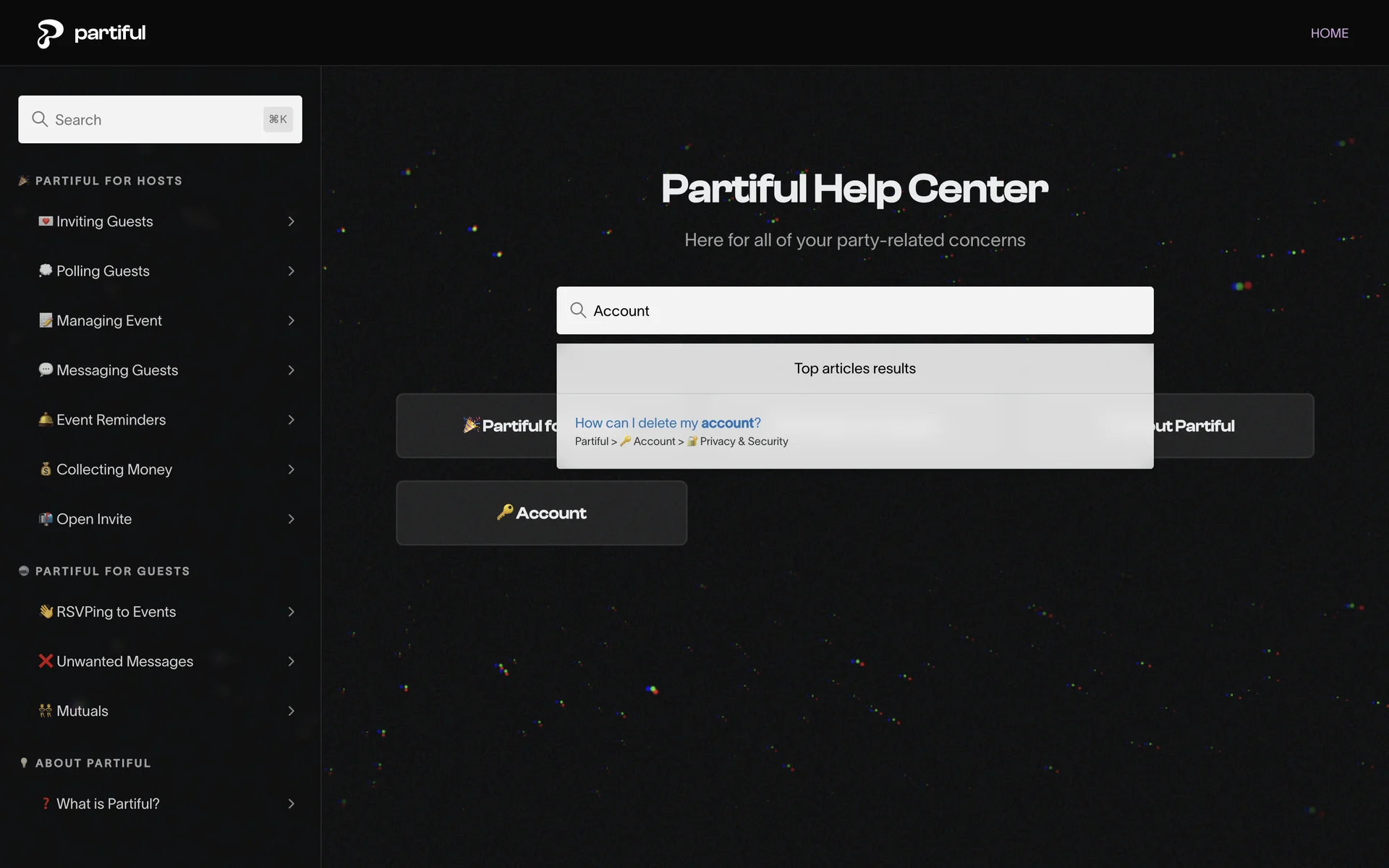The width and height of the screenshot is (1389, 868).
Task: Expand the Polling Guests chevron
Action: tap(291, 271)
